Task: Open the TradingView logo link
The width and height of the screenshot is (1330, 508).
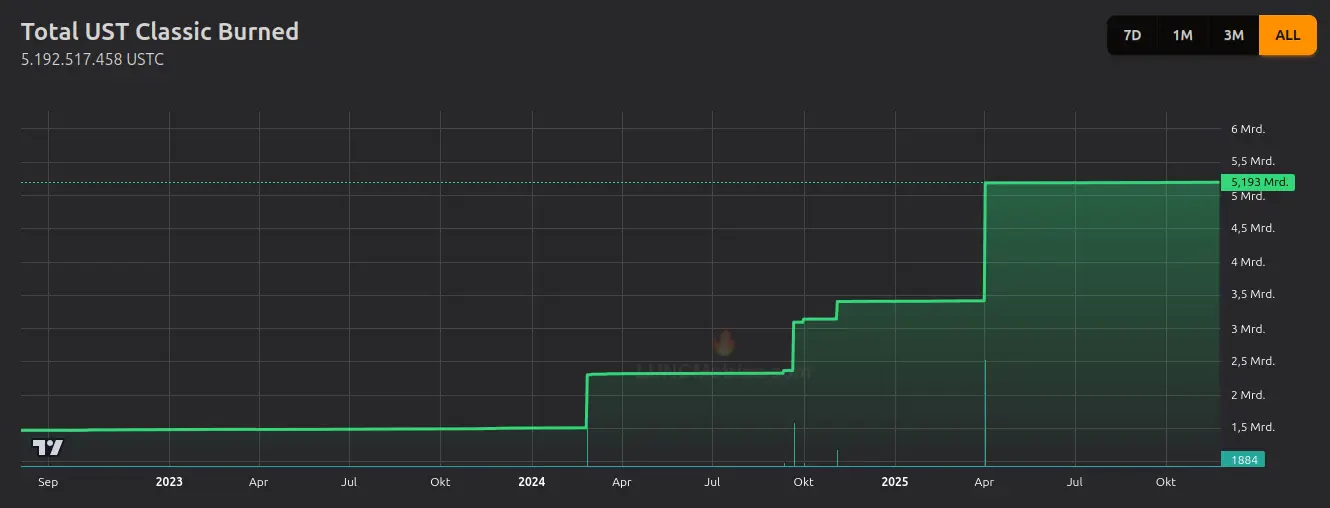Action: pyautogui.click(x=48, y=447)
